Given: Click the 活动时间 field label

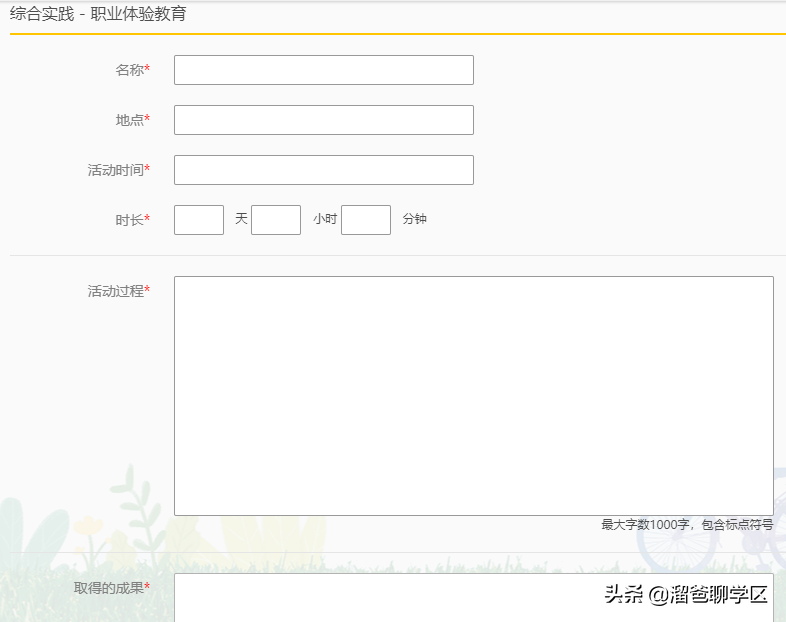Looking at the screenshot, I should coord(119,170).
